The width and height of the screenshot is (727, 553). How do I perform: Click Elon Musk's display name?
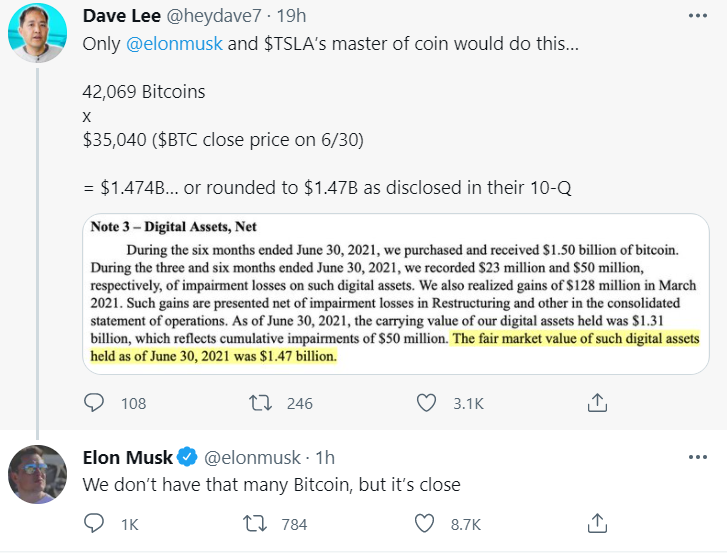tap(127, 458)
